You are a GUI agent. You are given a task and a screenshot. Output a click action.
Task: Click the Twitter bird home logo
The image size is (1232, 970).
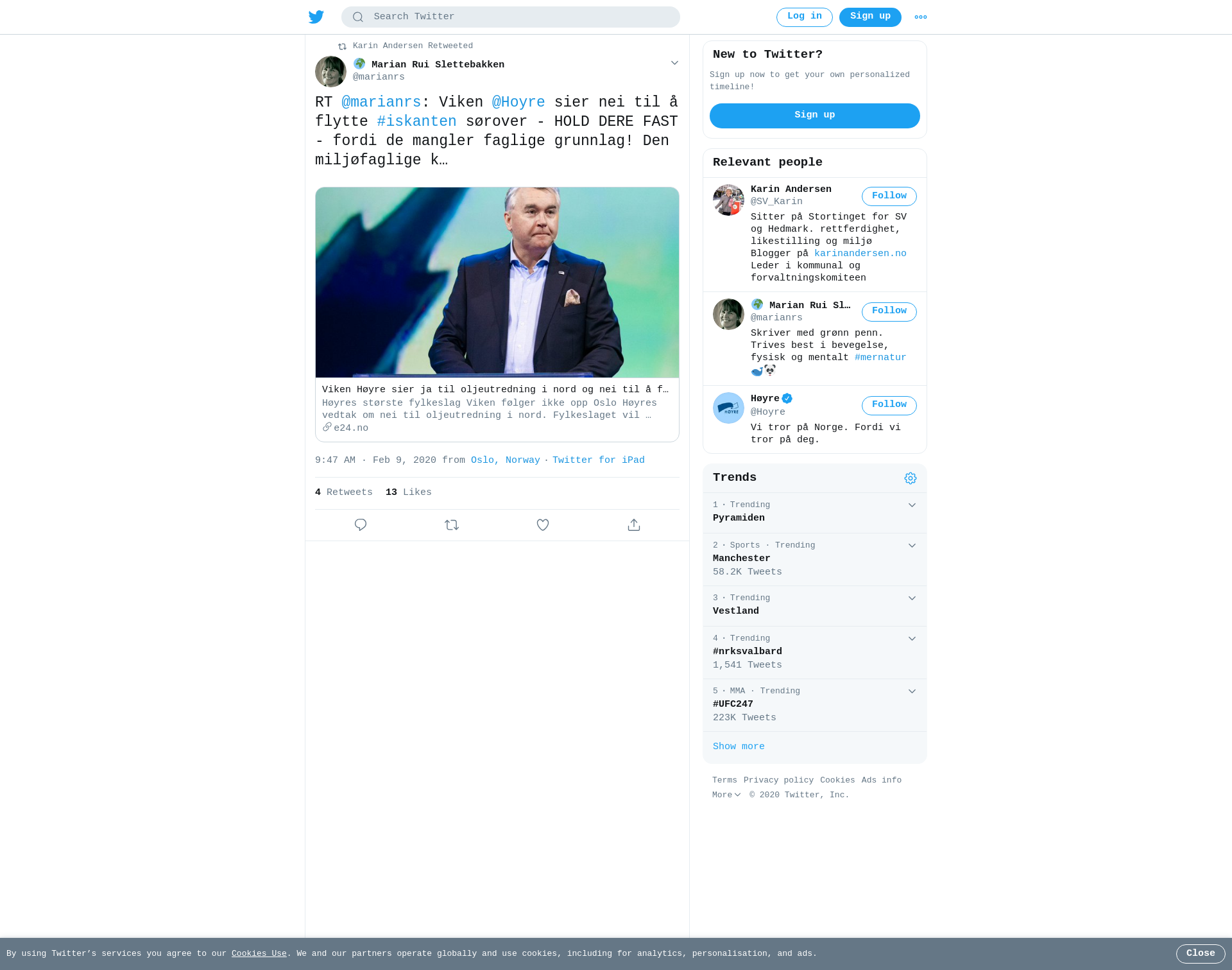point(316,17)
